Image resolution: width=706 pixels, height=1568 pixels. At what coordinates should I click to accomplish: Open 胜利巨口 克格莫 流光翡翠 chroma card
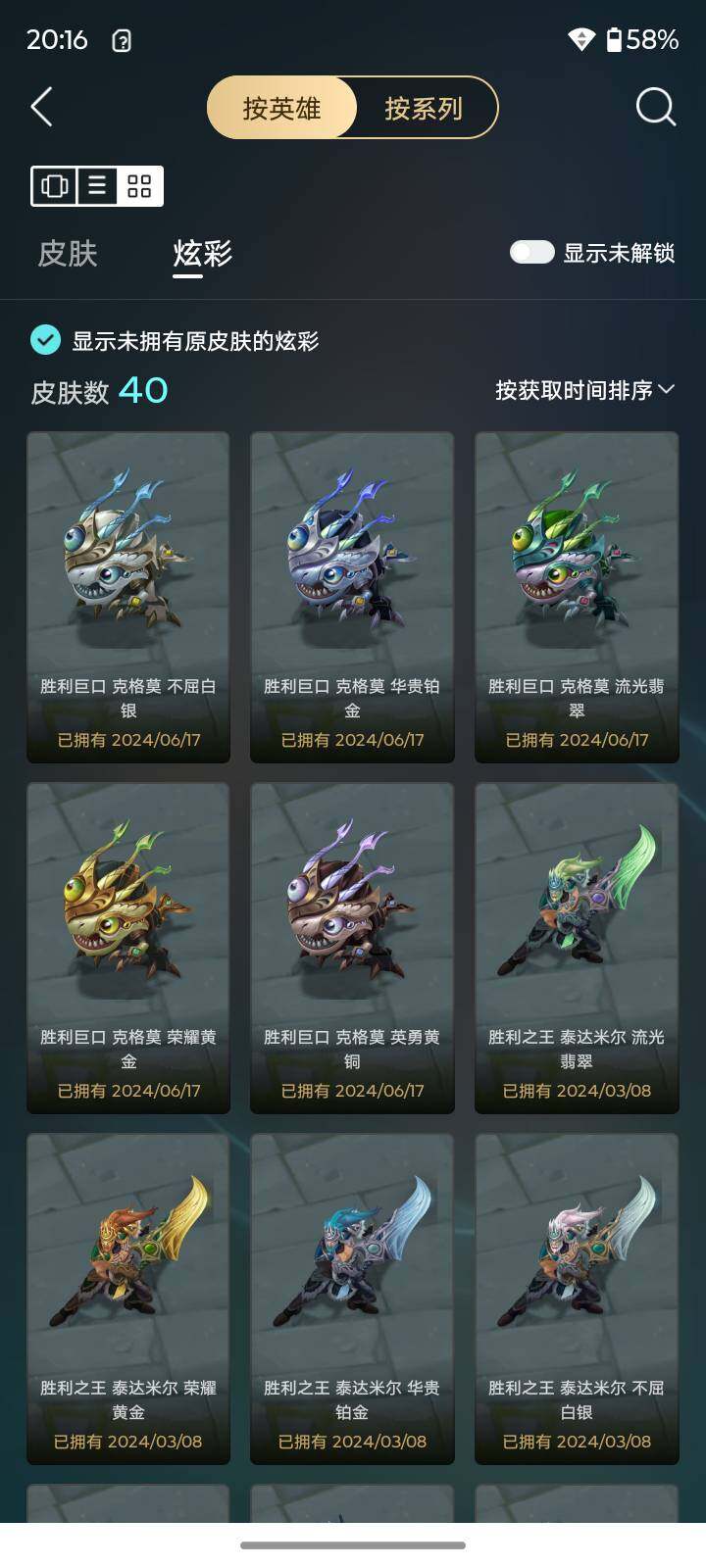click(577, 597)
